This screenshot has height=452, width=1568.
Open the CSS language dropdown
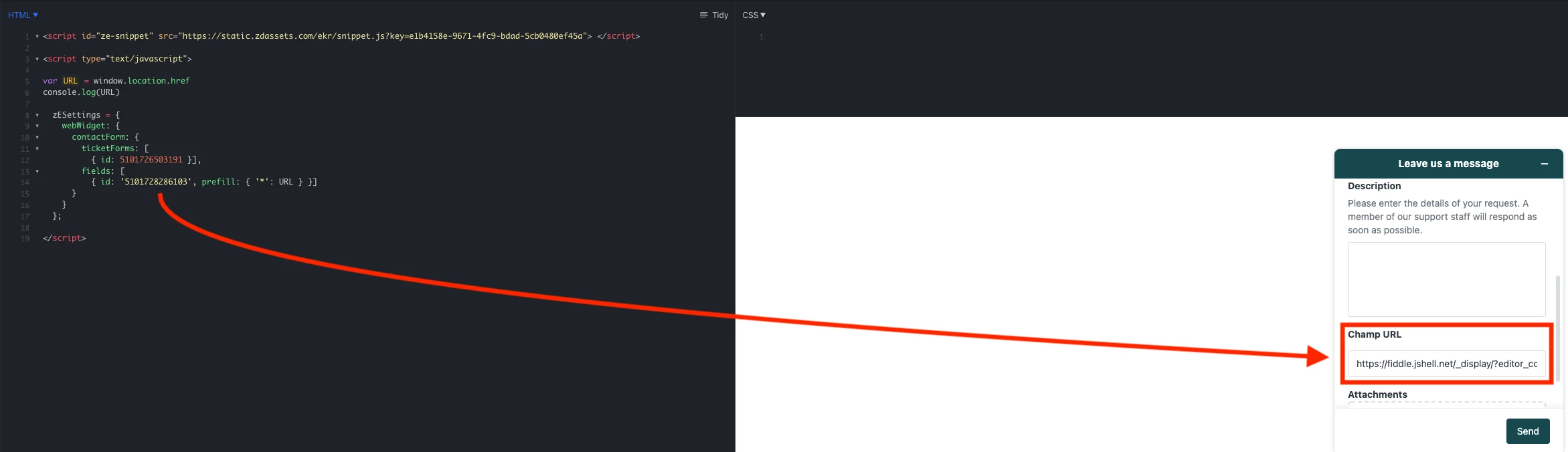754,15
